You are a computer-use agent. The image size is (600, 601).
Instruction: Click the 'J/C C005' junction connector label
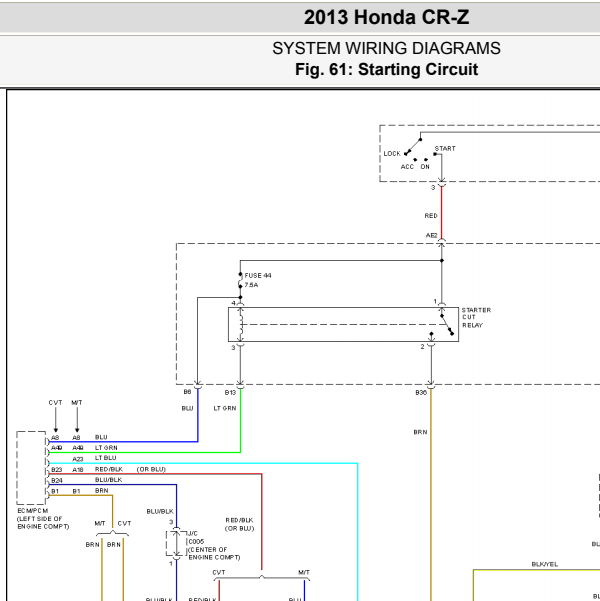(x=196, y=537)
